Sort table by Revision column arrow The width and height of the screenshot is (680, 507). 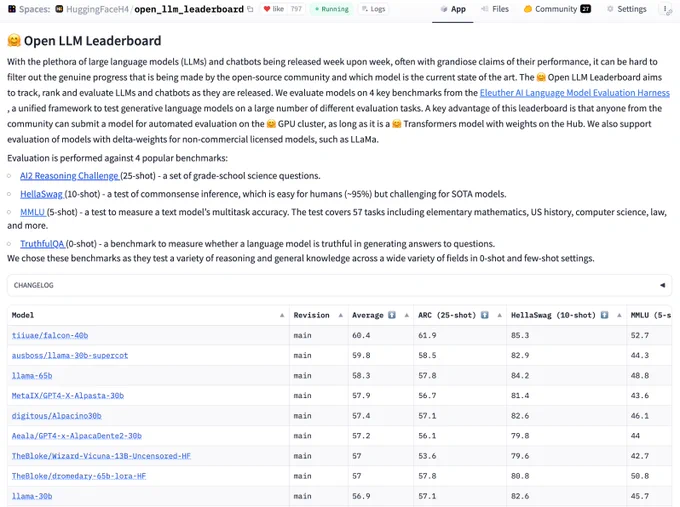tap(340, 315)
